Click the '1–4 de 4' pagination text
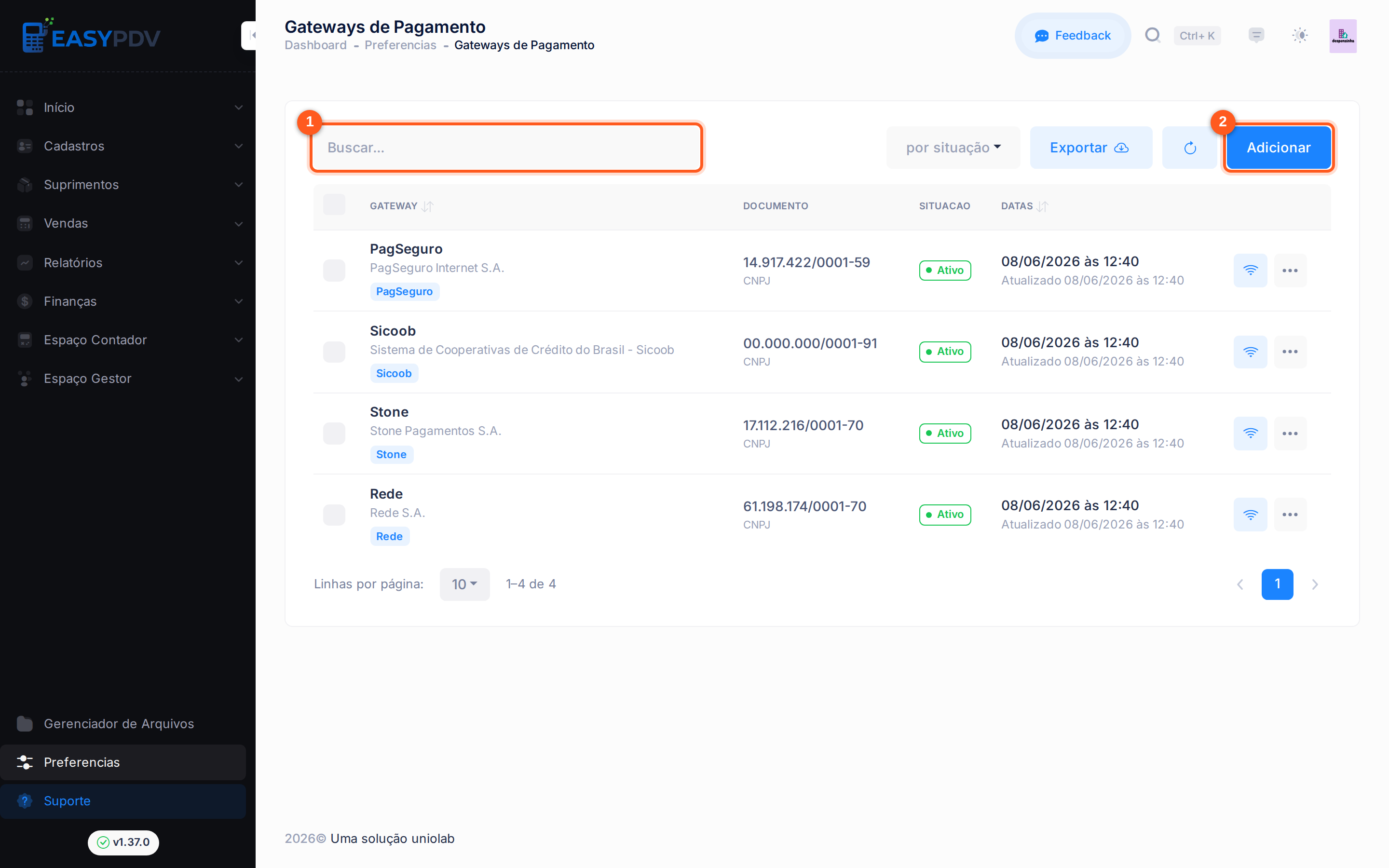 tap(531, 584)
